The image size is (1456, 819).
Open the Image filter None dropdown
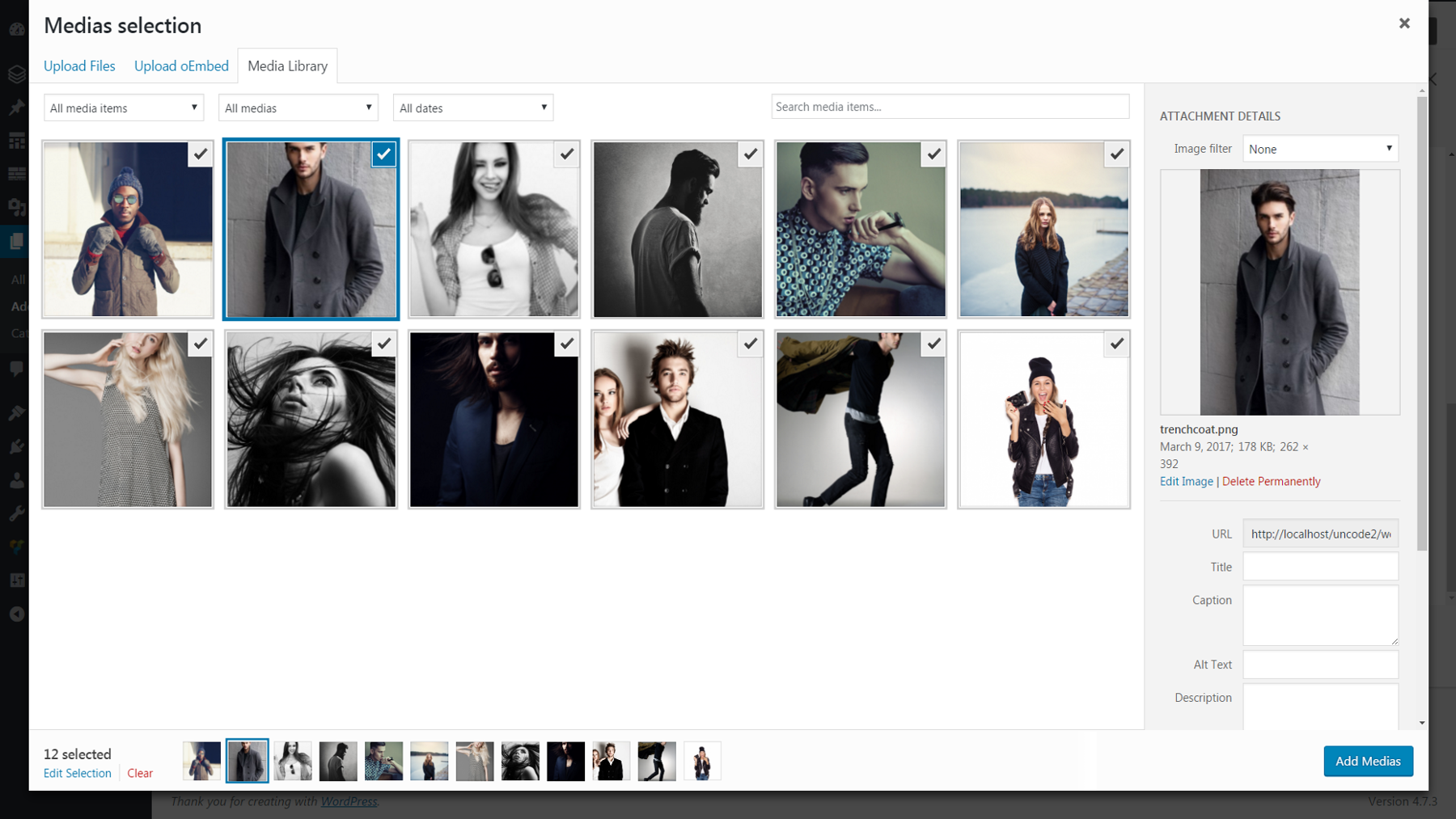(1320, 149)
